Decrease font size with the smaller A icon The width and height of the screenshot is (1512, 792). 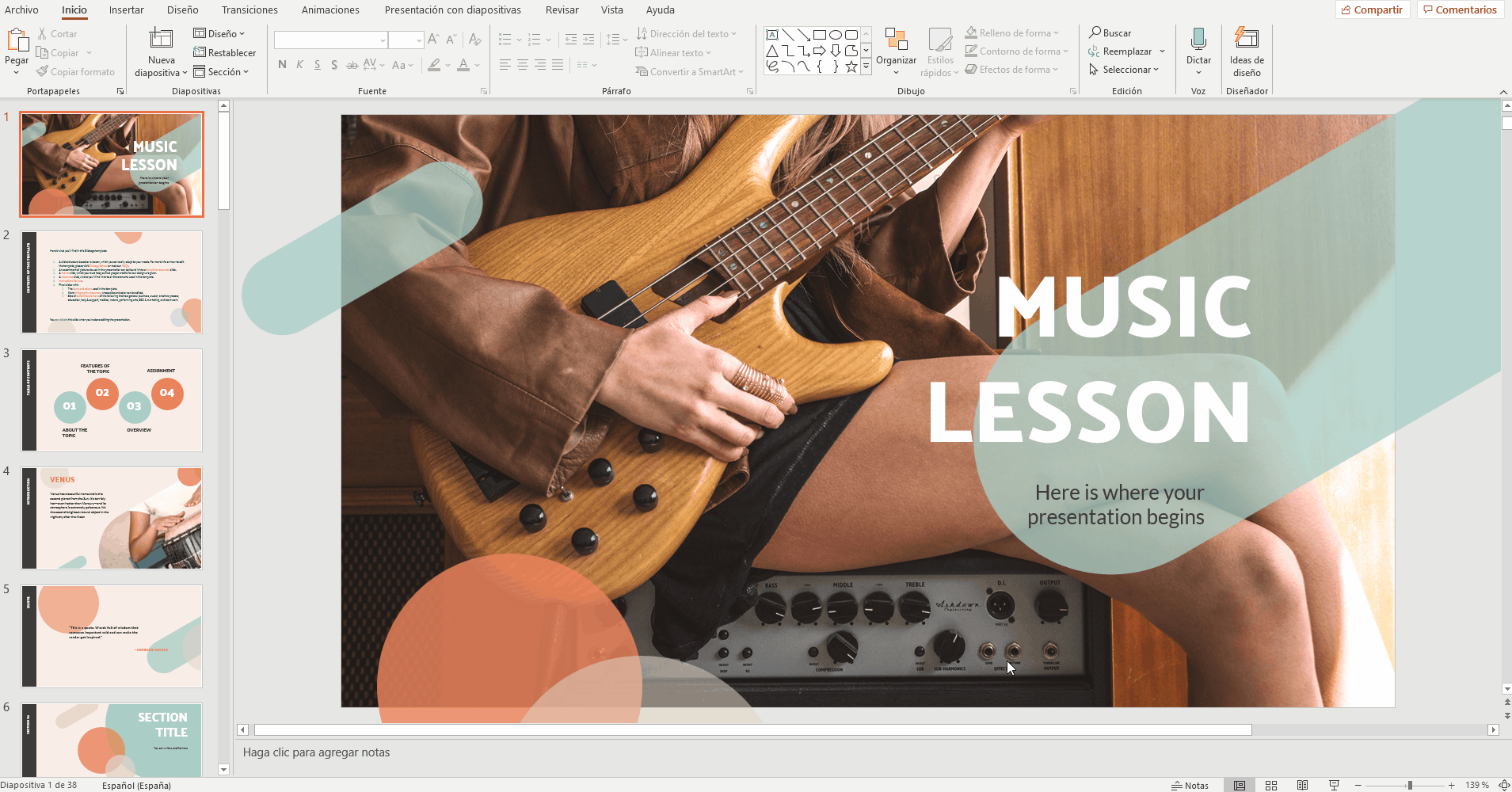(451, 40)
